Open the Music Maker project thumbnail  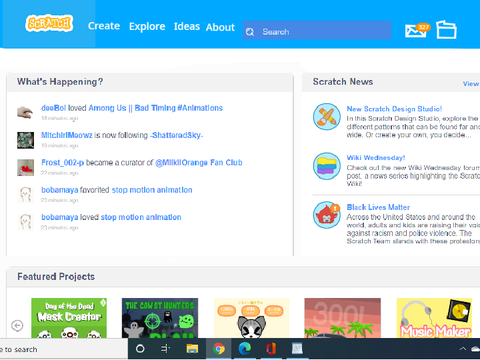click(x=434, y=318)
